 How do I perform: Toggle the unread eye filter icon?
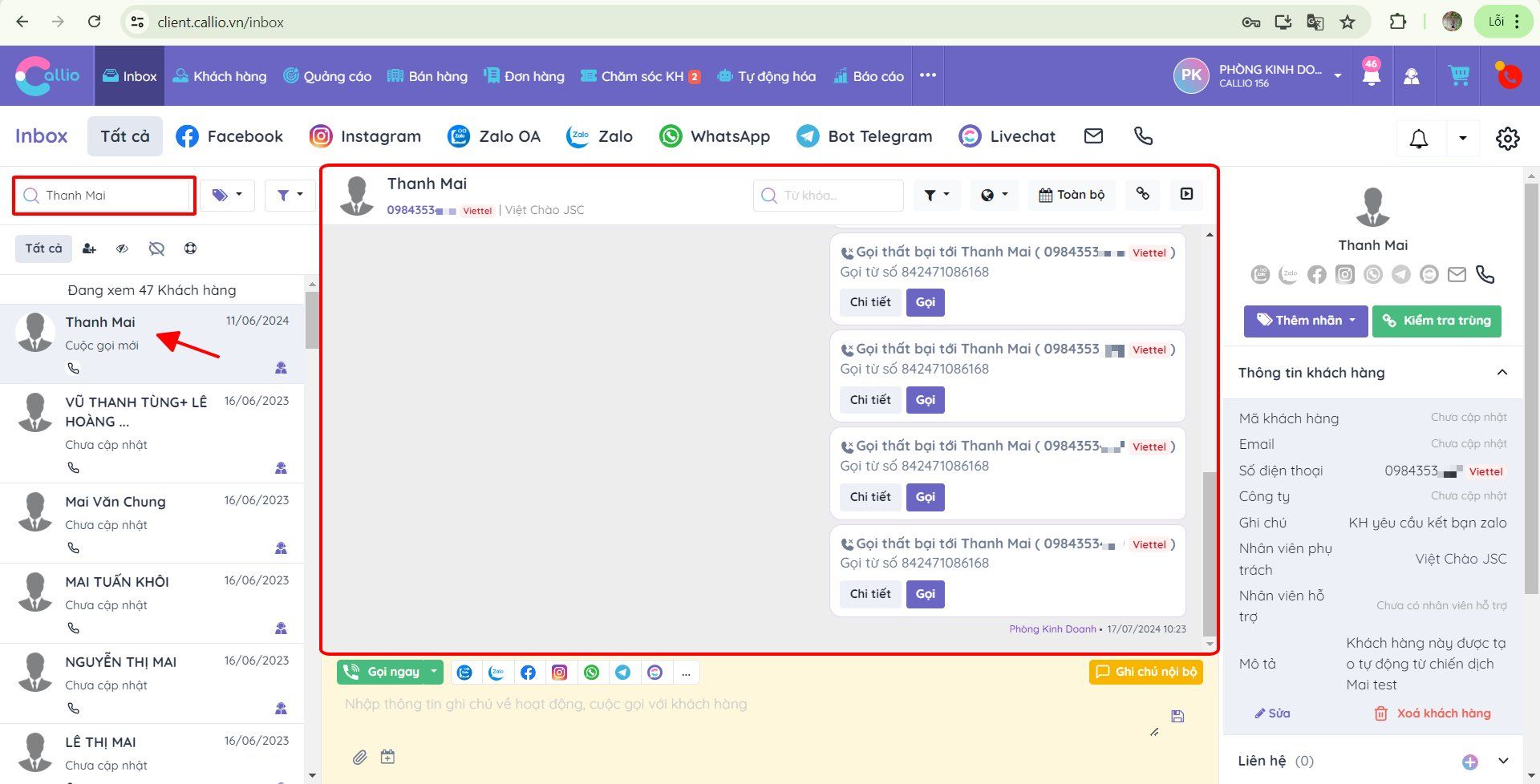tap(122, 249)
